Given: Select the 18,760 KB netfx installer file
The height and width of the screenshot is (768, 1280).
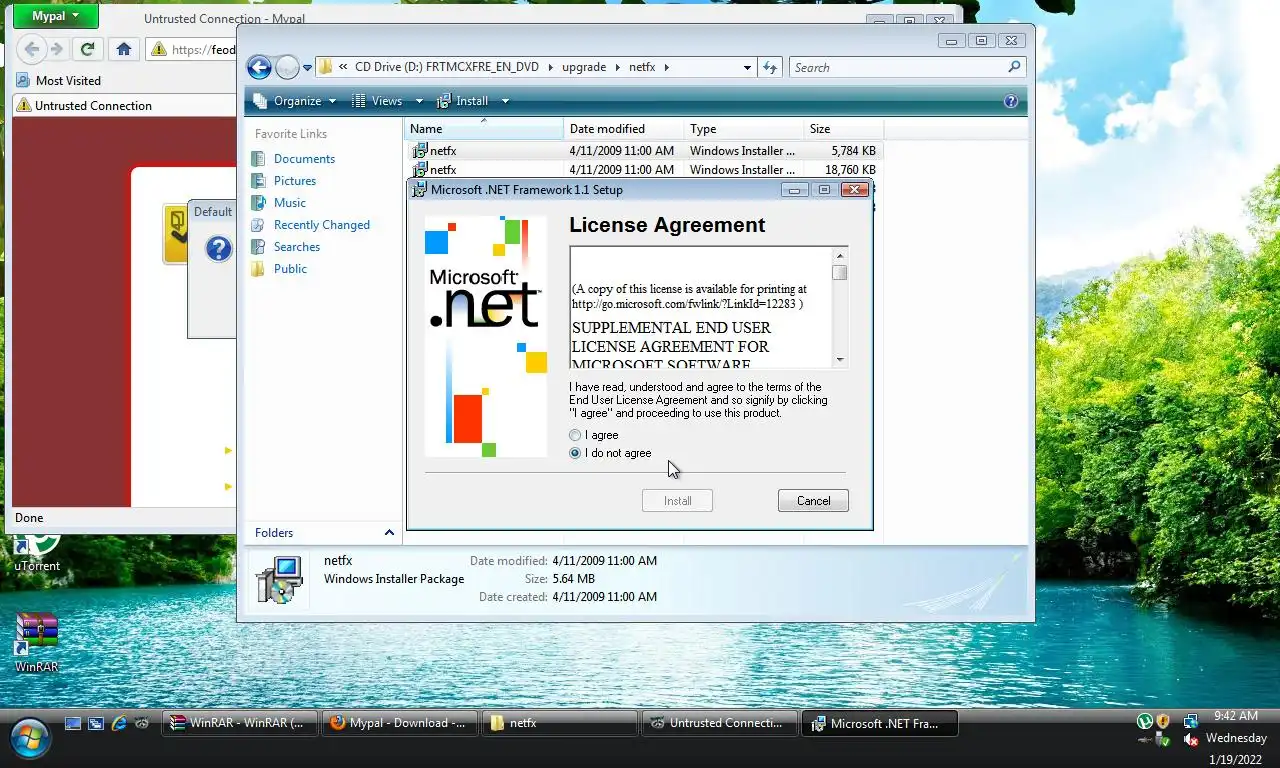Looking at the screenshot, I should [644, 170].
